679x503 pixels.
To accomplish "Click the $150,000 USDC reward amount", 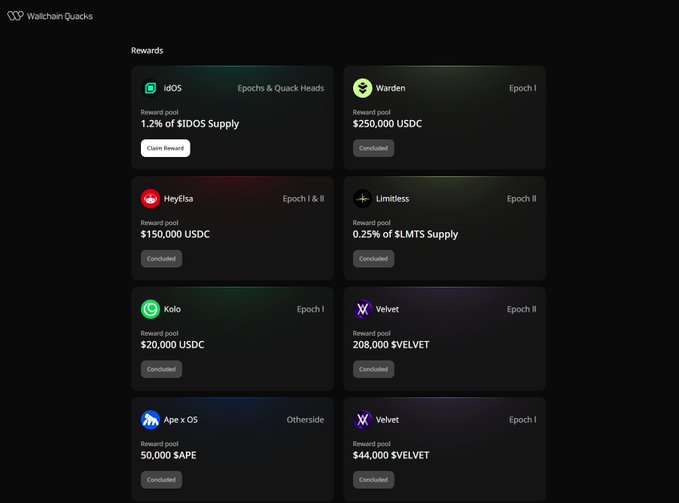I will (175, 234).
